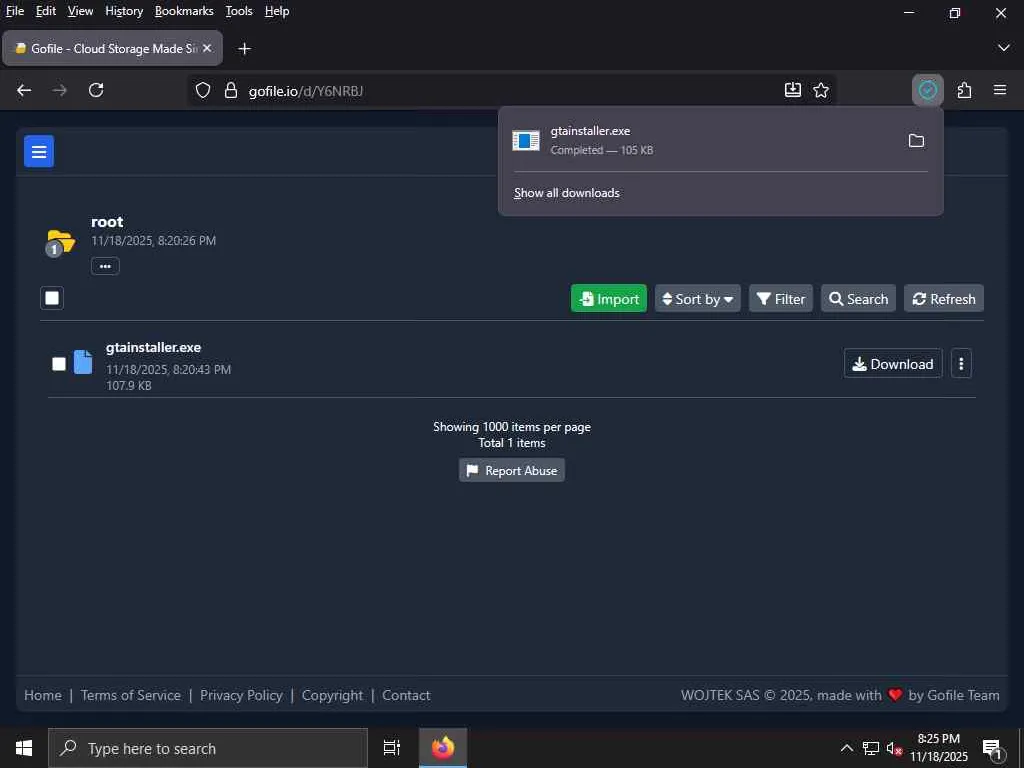Screen dimensions: 1024x768
Task: Click the blue file icon for gtainstaller.exe
Action: (83, 362)
